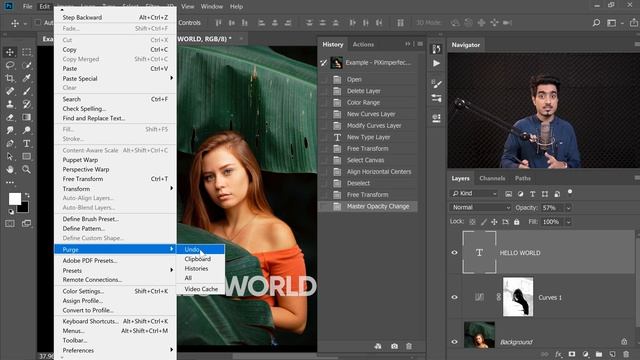Switch to the Actions tab
Screen dimensions: 640x360
coord(363,44)
